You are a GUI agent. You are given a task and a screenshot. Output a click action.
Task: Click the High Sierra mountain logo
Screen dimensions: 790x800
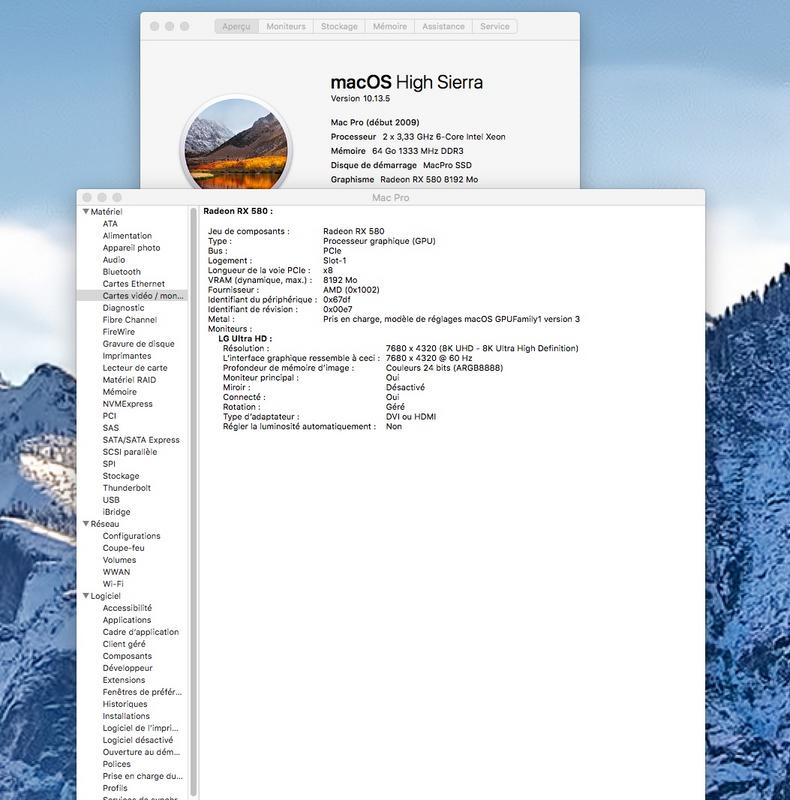pyautogui.click(x=236, y=145)
